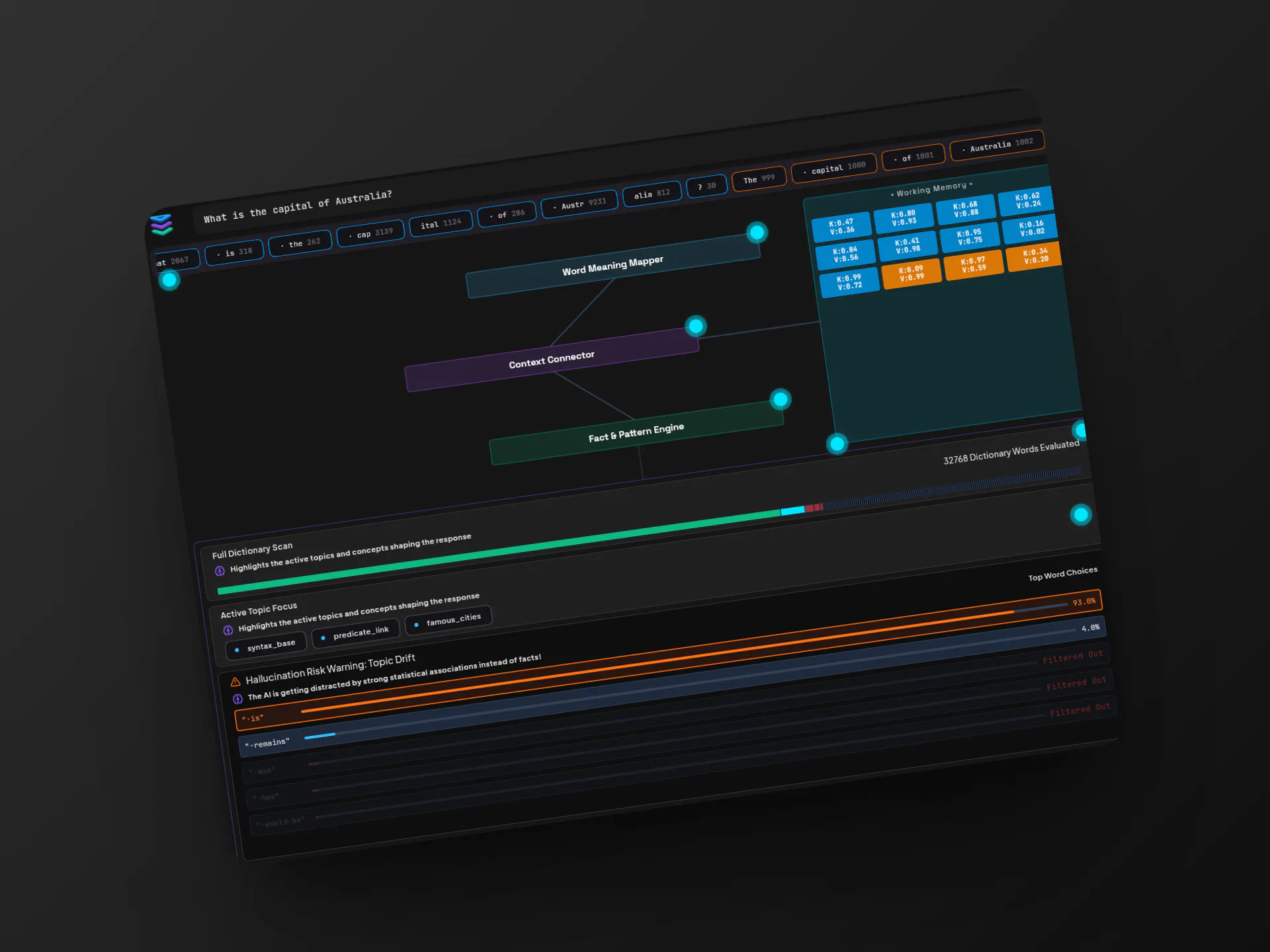Image resolution: width=1270 pixels, height=952 pixels.
Task: Click the 'Working Memory' panel title
Action: pyautogui.click(x=931, y=189)
